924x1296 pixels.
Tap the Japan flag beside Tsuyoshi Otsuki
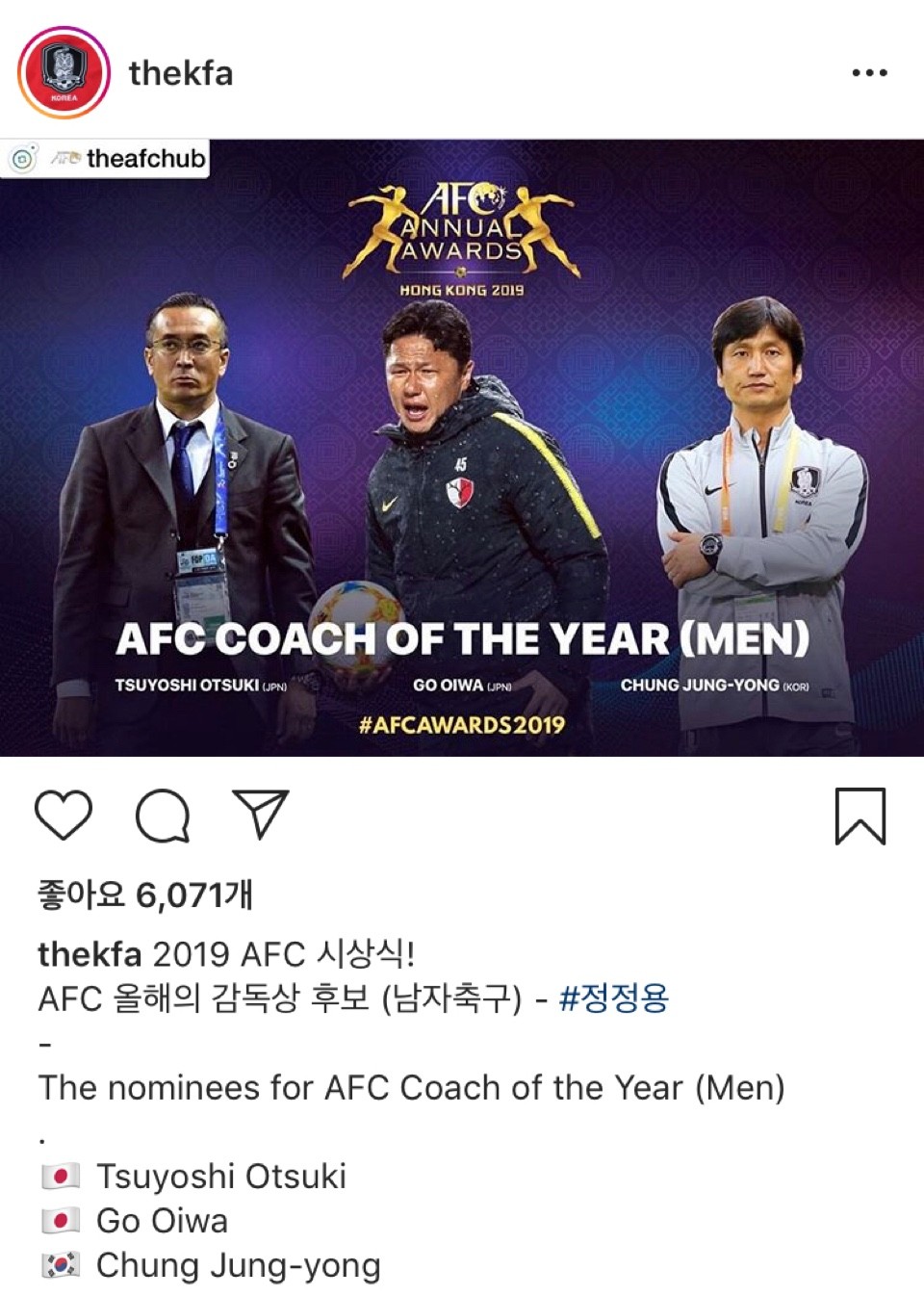(61, 1177)
